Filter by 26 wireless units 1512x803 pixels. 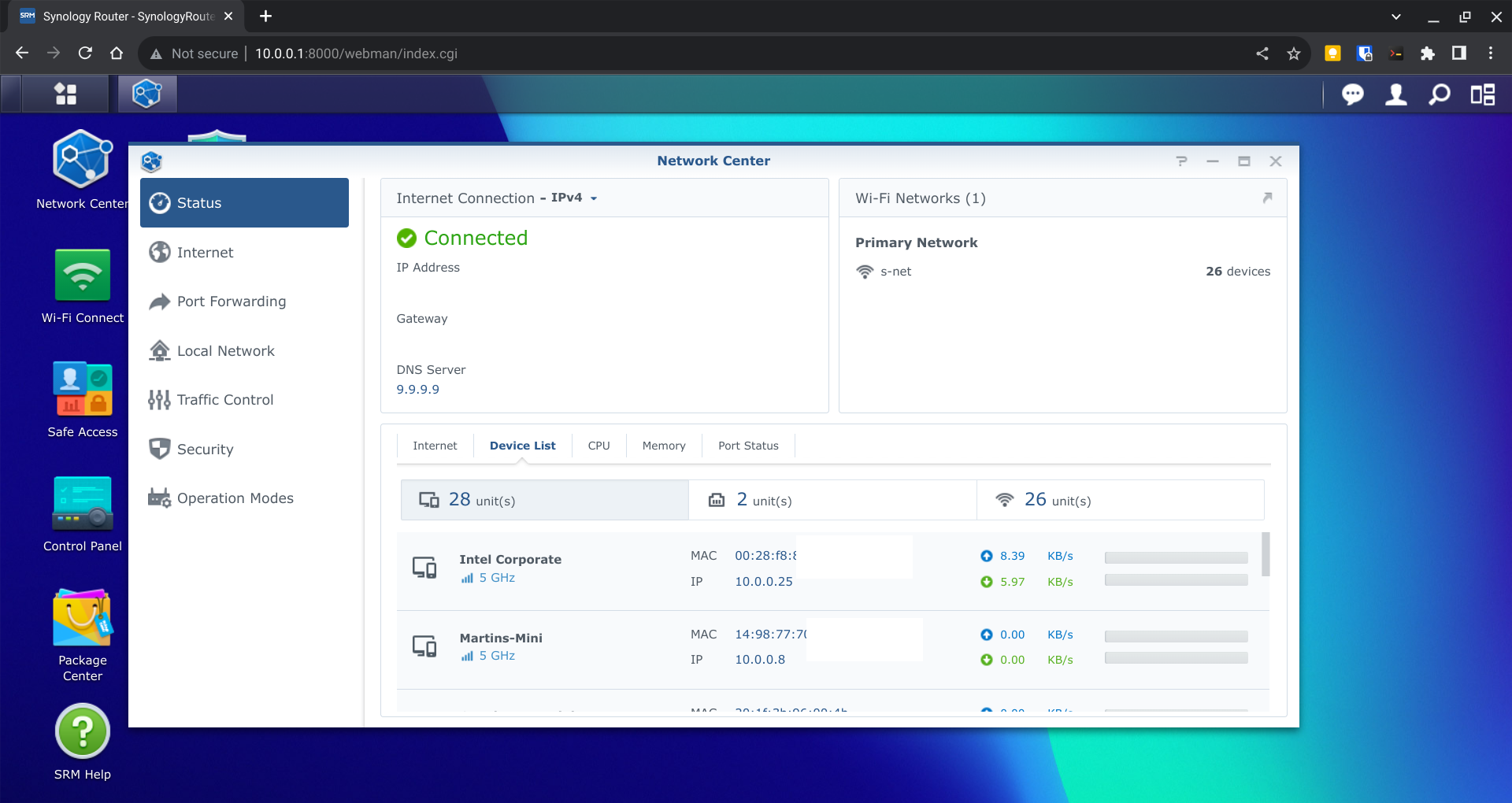click(1121, 500)
